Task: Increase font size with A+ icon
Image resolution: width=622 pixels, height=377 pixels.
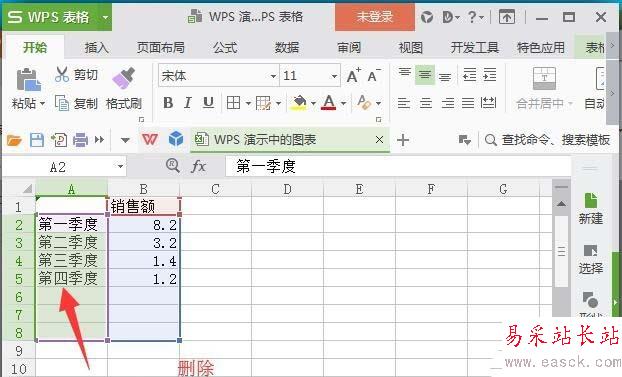Action: 353,75
